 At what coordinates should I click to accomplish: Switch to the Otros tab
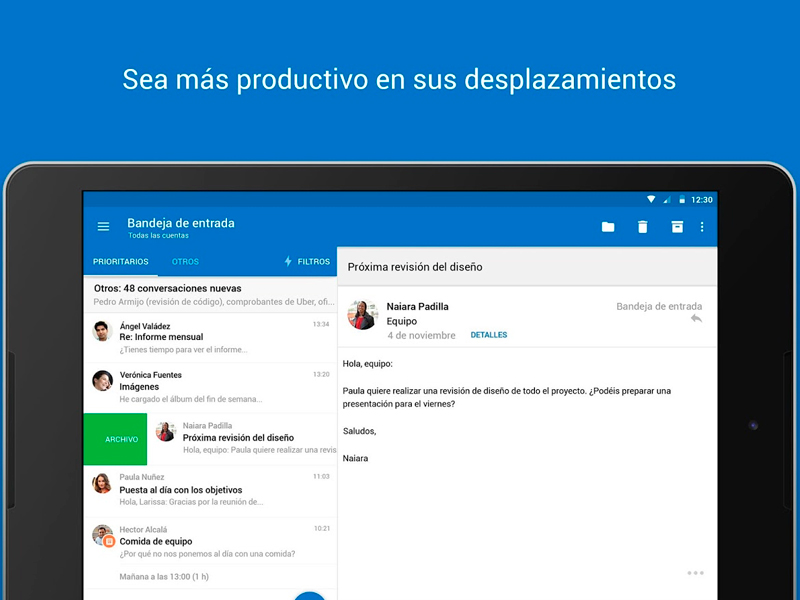(185, 262)
